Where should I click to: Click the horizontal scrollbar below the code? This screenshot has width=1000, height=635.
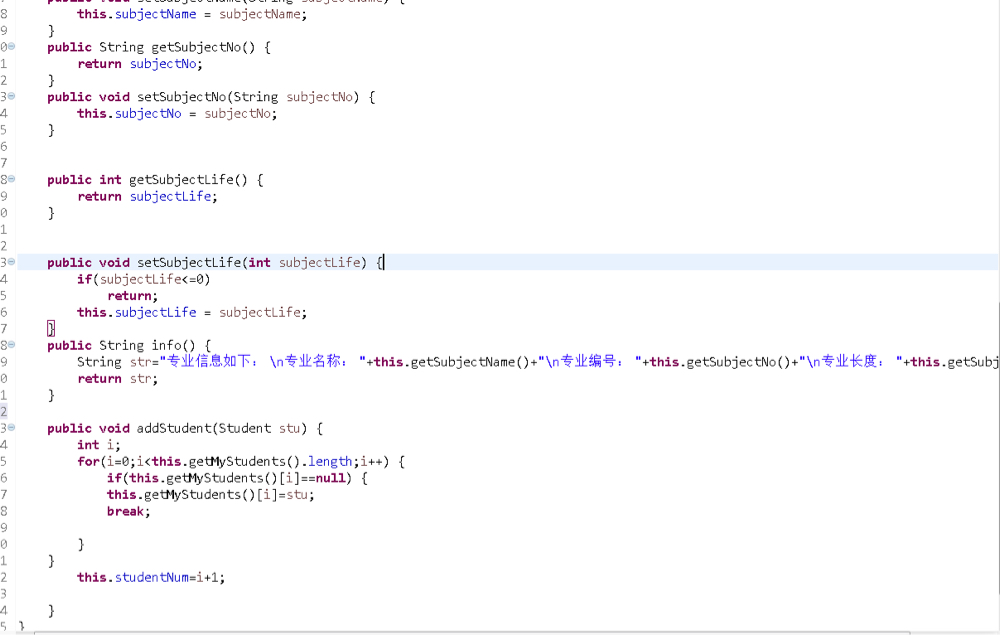(472, 633)
